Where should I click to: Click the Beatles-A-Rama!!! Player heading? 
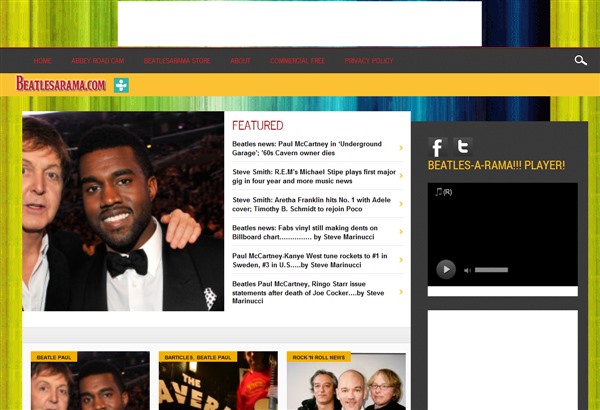pyautogui.click(x=496, y=165)
